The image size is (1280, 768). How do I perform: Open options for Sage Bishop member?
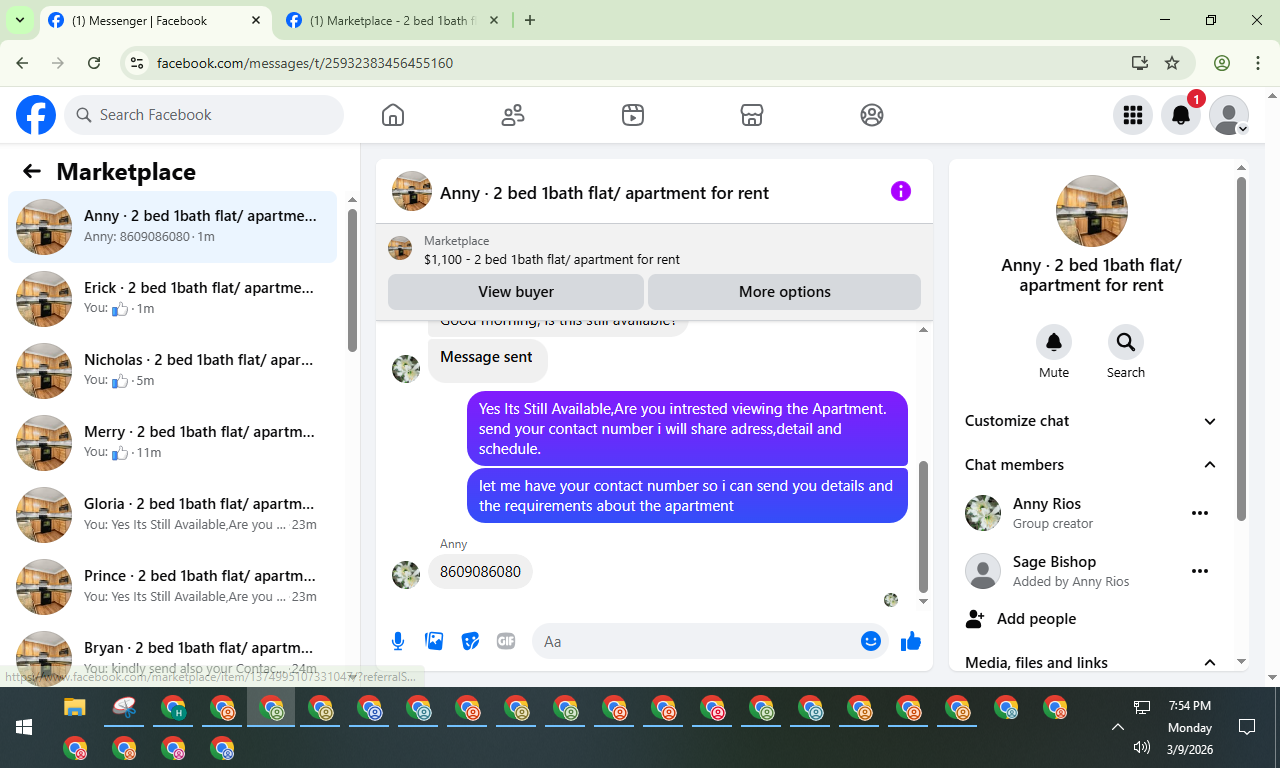[1200, 571]
